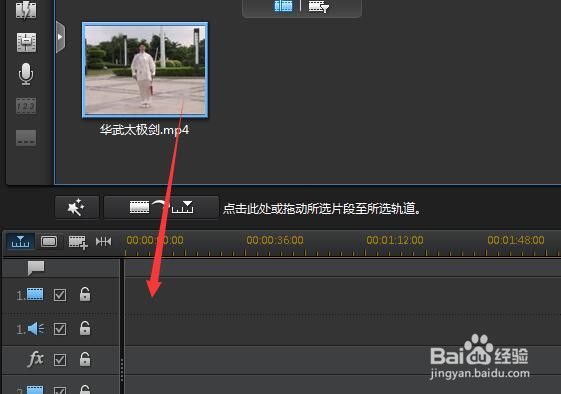This screenshot has width=561, height=394.
Task: Click the hint text 点击此处或拖动所选片段至所选轨道
Action: (322, 208)
